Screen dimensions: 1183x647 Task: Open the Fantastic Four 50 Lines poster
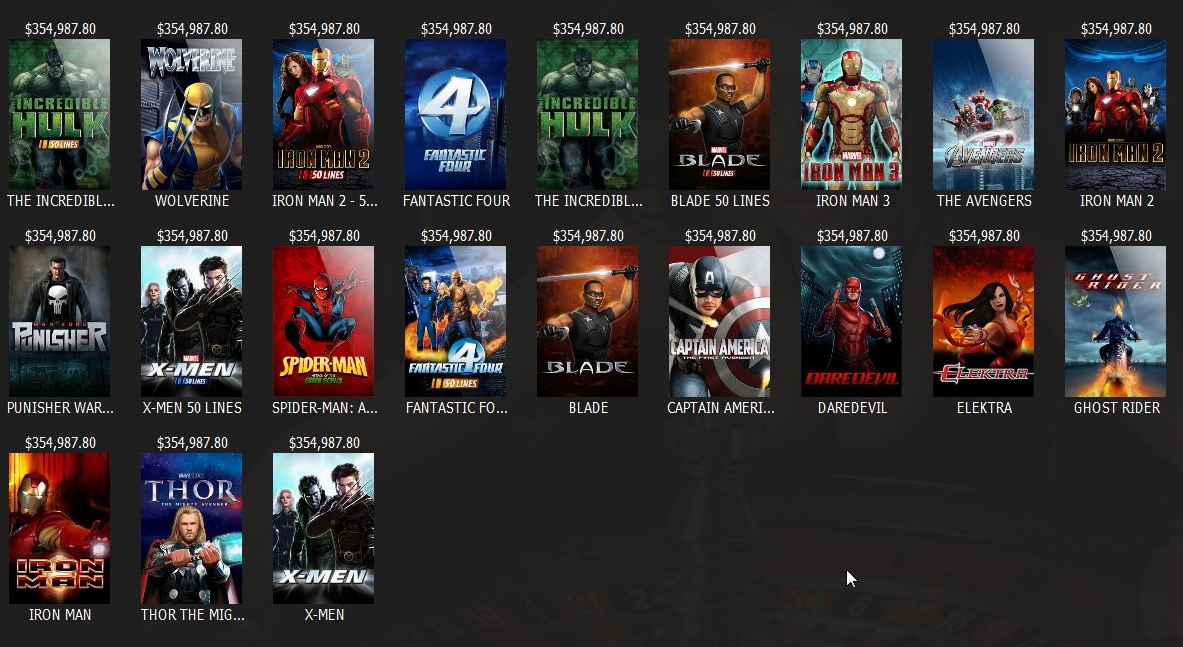pyautogui.click(x=456, y=321)
